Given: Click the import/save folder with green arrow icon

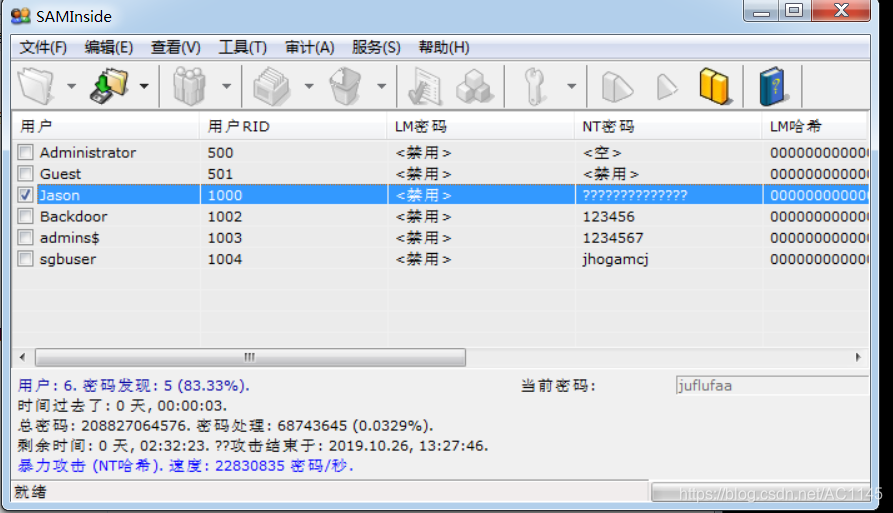Looking at the screenshot, I should pos(109,86).
